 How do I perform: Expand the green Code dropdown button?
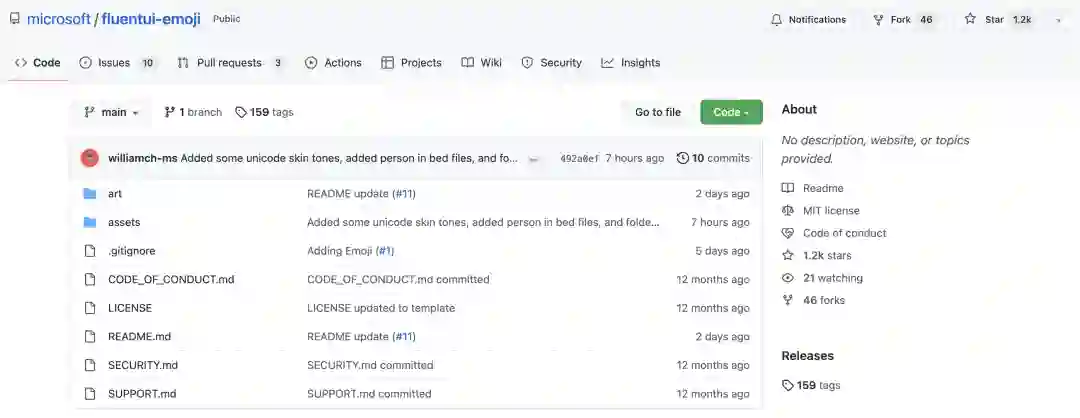coord(731,112)
